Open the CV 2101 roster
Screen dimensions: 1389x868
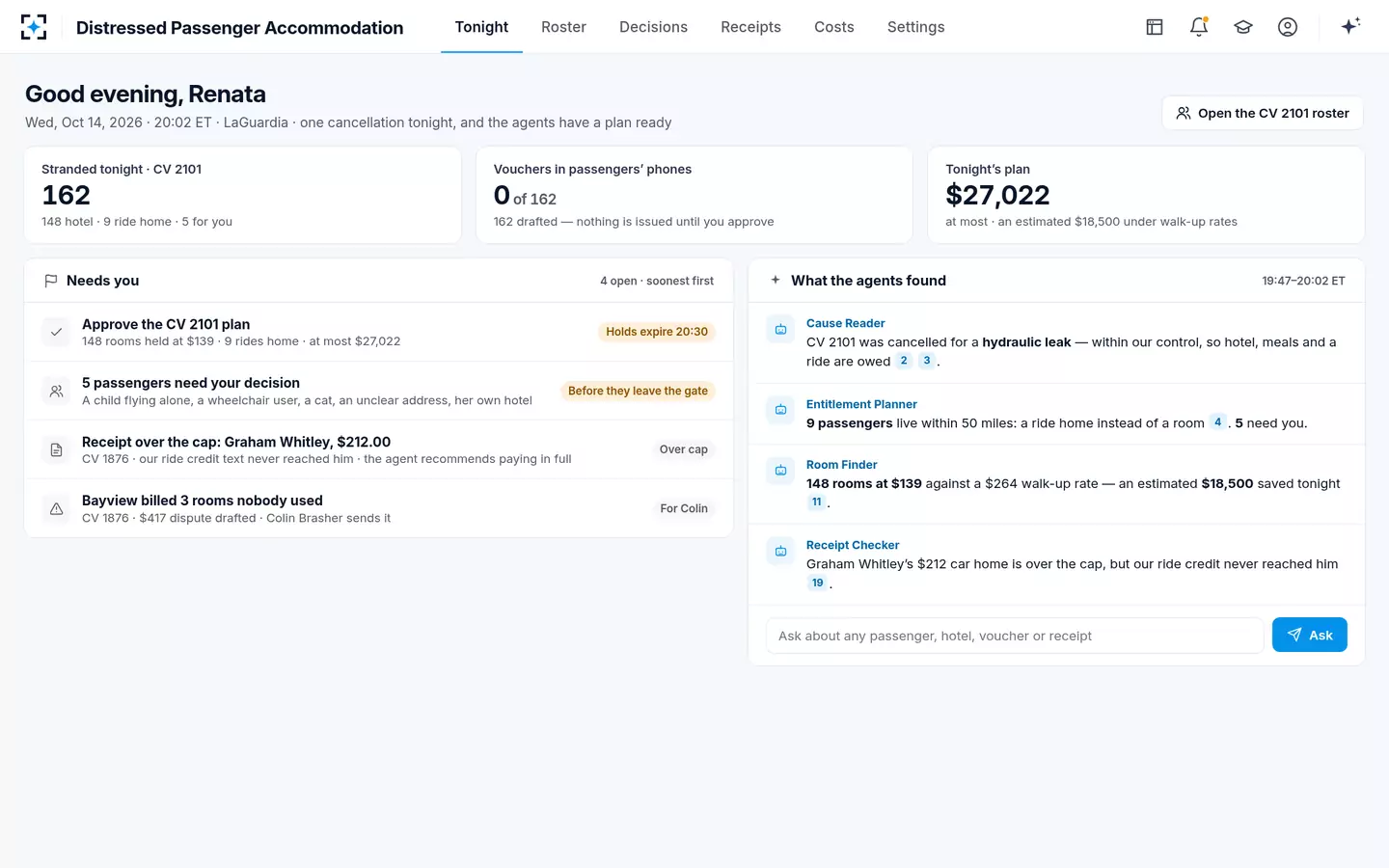[x=1263, y=113]
